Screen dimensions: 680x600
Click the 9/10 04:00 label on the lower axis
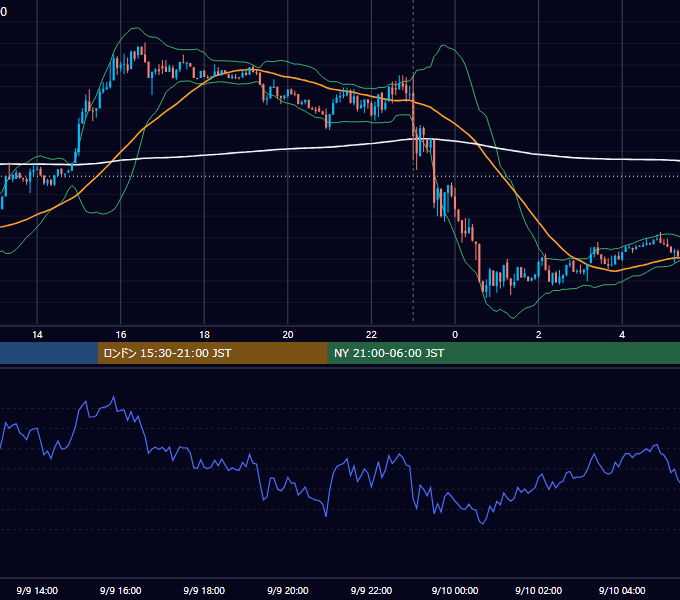(622, 590)
